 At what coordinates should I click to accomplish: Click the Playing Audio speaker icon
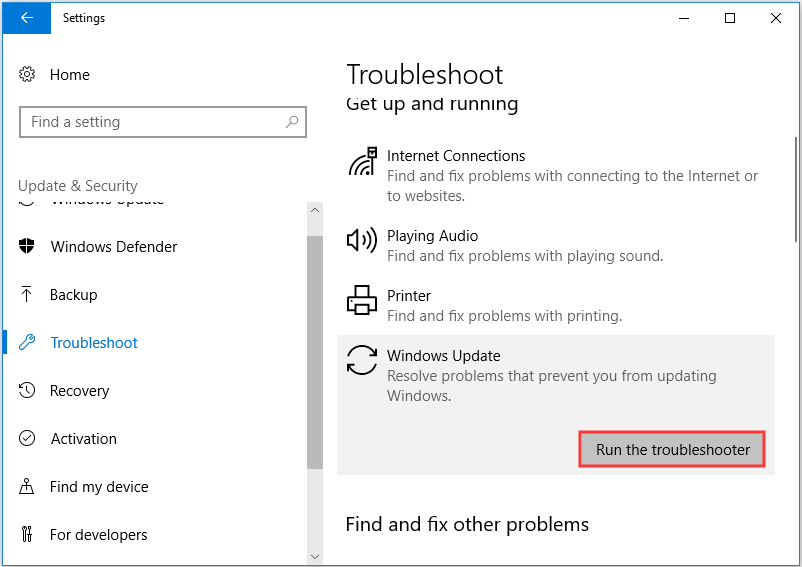pyautogui.click(x=361, y=240)
